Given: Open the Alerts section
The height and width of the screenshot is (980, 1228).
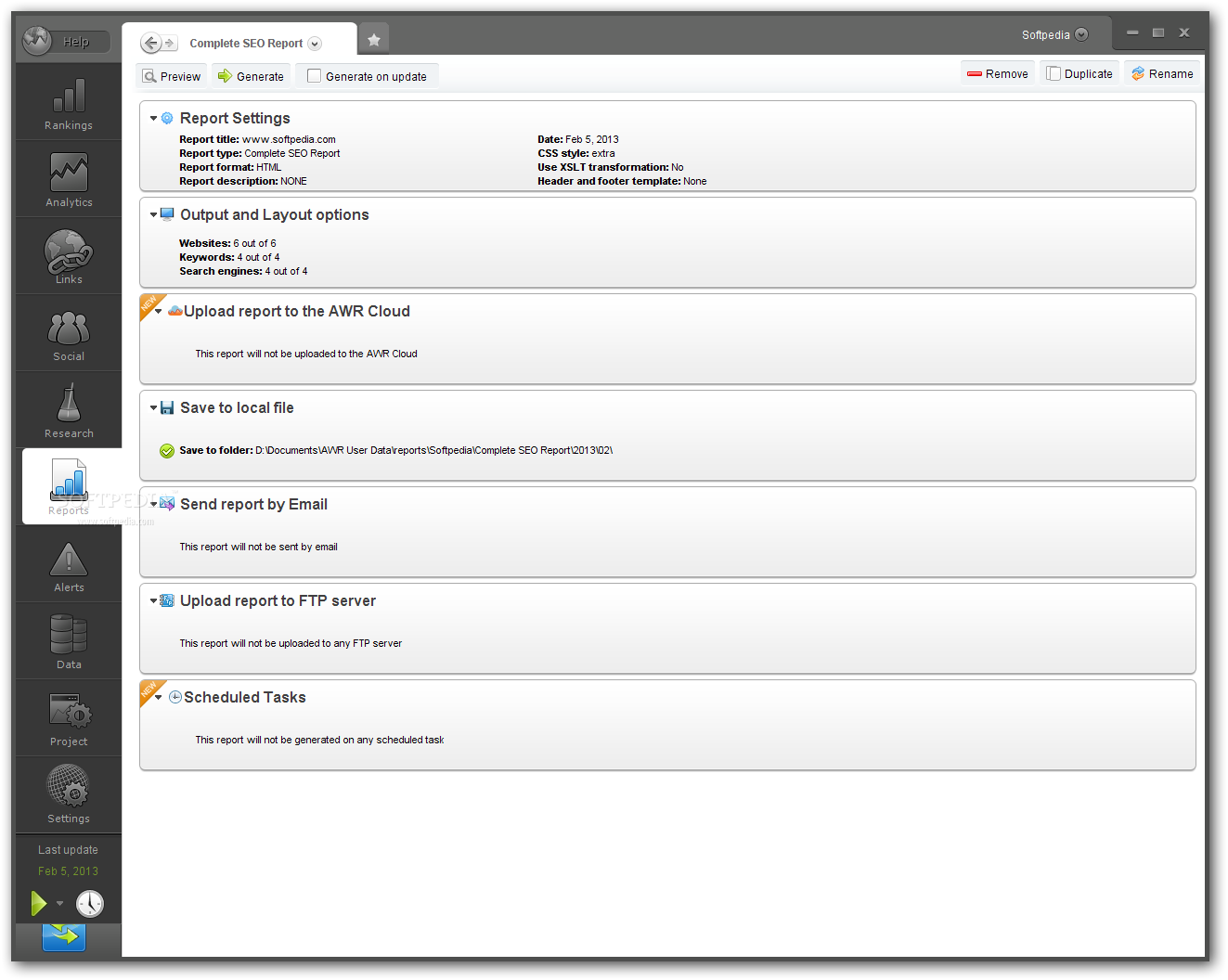Looking at the screenshot, I should 69,565.
